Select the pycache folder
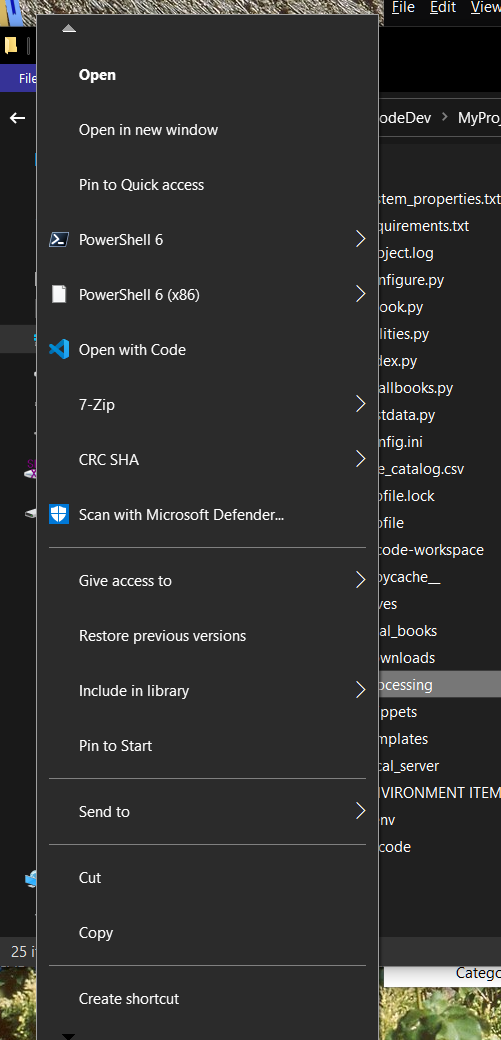This screenshot has height=1040, width=501. [x=409, y=578]
